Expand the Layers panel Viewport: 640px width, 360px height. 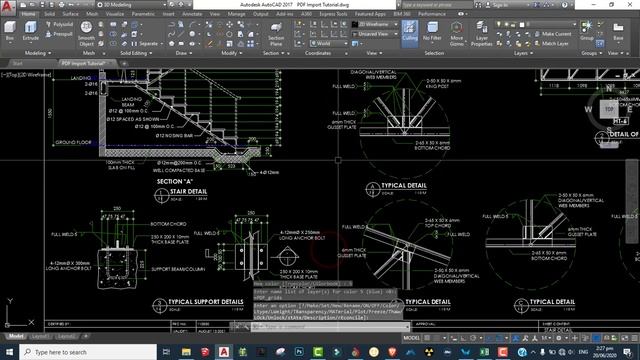tap(523, 53)
